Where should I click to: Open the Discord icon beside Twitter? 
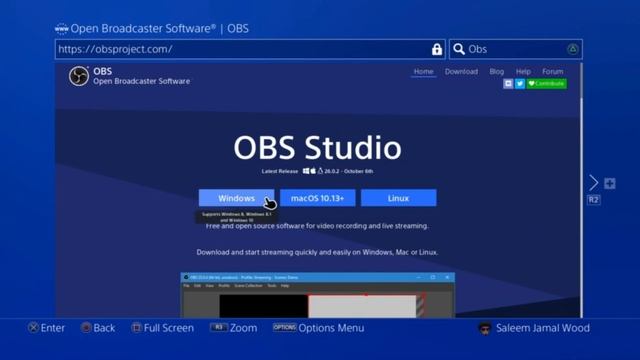pyautogui.click(x=508, y=84)
